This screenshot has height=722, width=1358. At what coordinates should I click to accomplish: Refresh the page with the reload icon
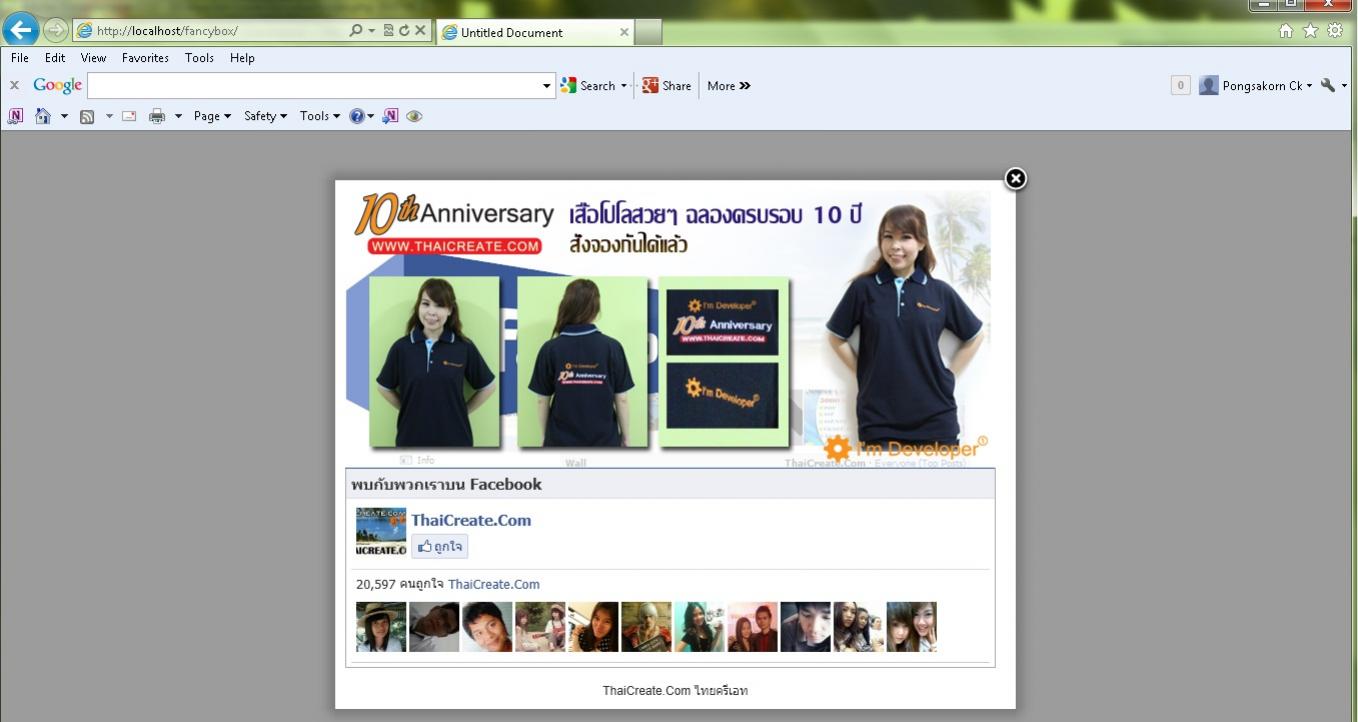click(404, 31)
